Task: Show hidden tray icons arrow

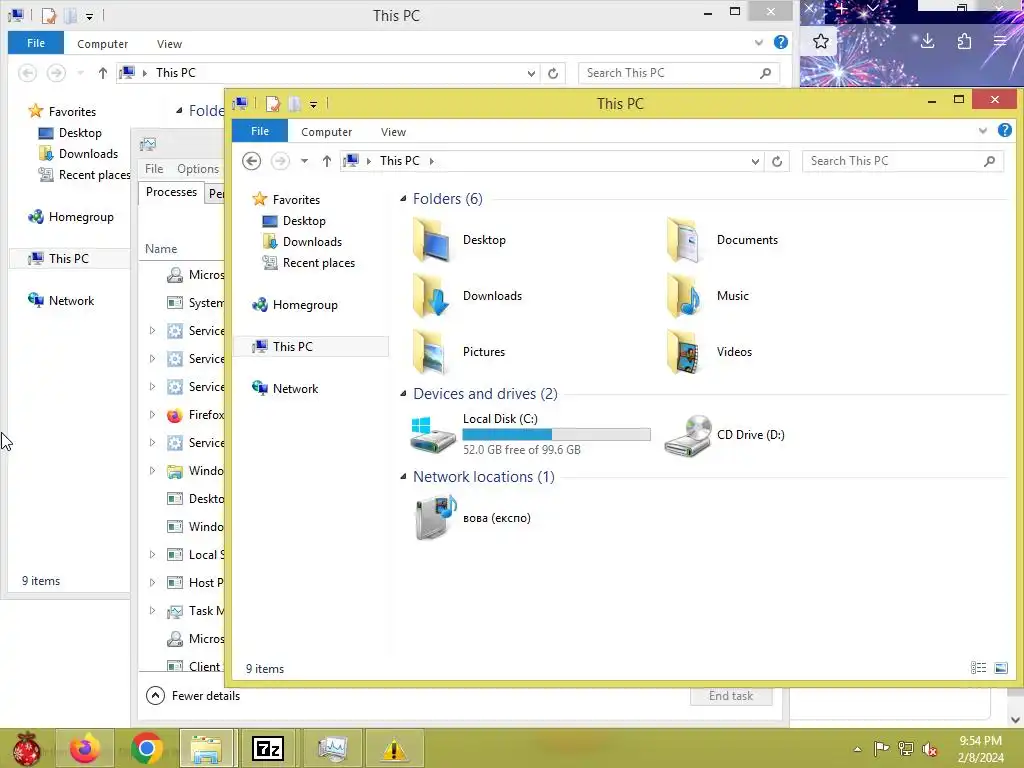Action: [857, 749]
